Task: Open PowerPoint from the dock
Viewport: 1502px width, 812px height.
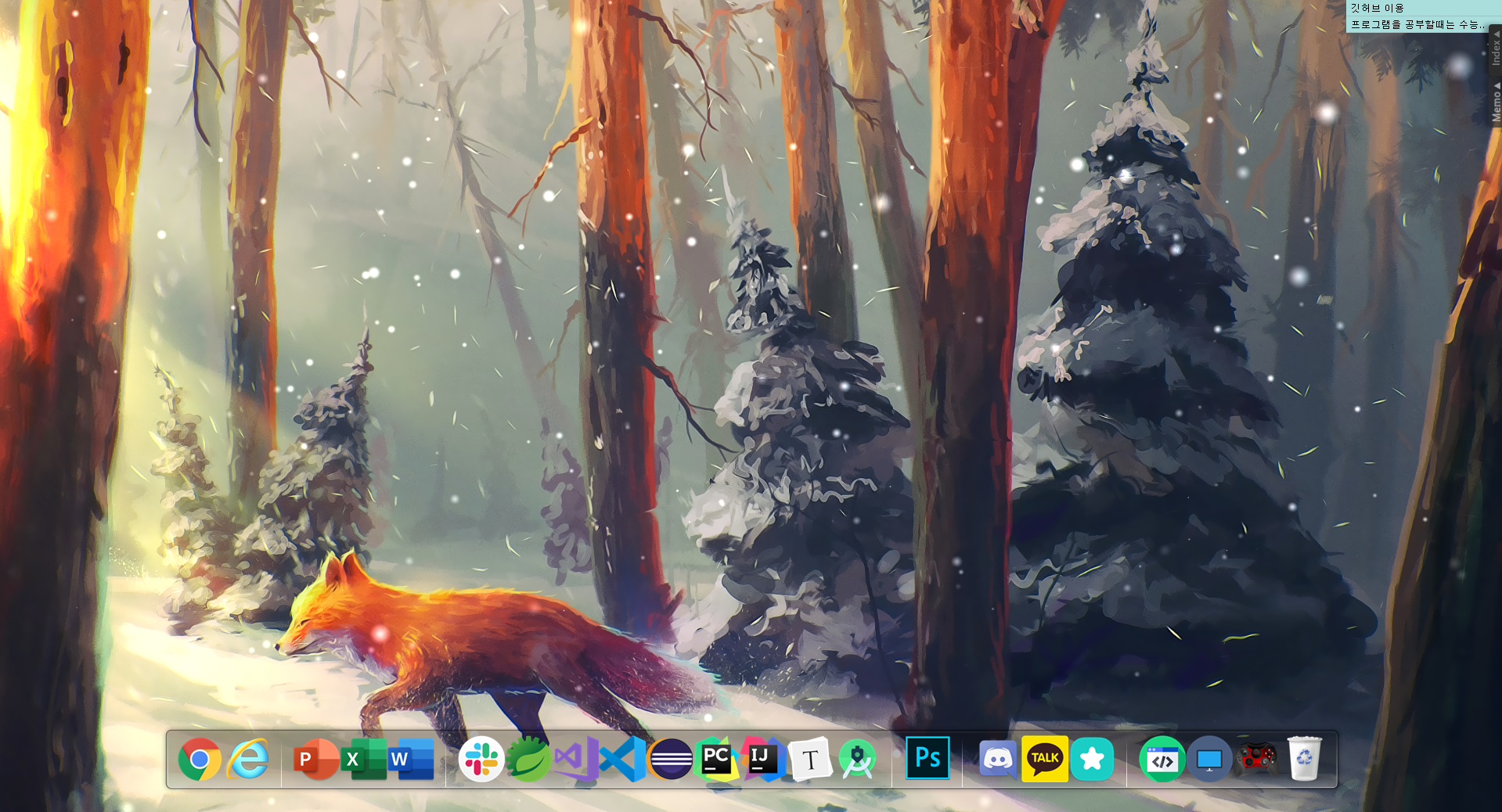Action: click(x=315, y=759)
